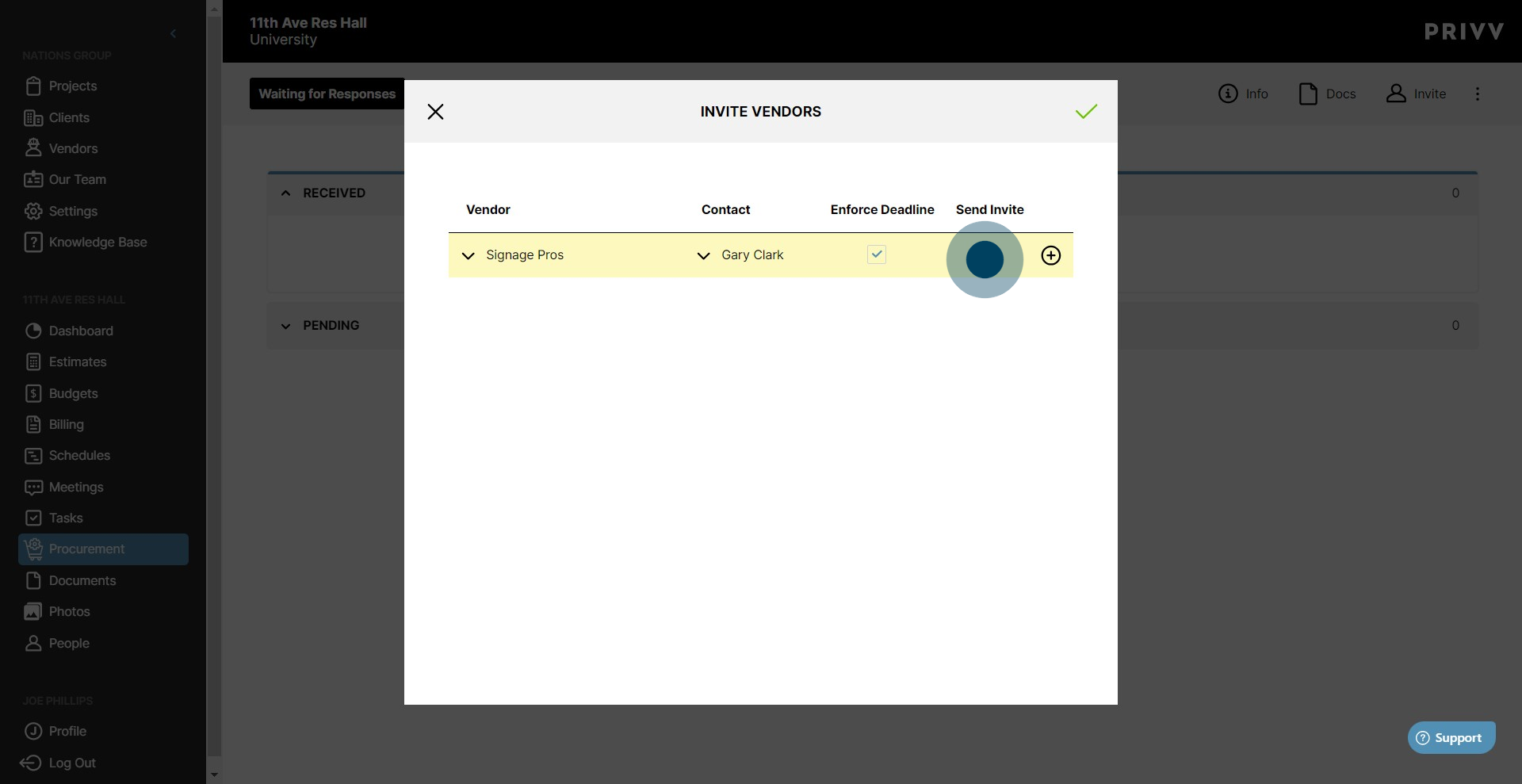This screenshot has height=784, width=1522.
Task: Go to People page
Action: (69, 643)
